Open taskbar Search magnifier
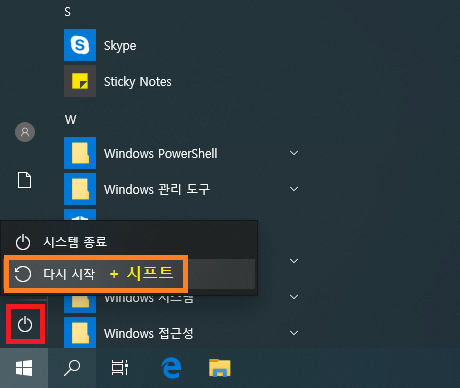This screenshot has height=388, width=460. [x=72, y=368]
